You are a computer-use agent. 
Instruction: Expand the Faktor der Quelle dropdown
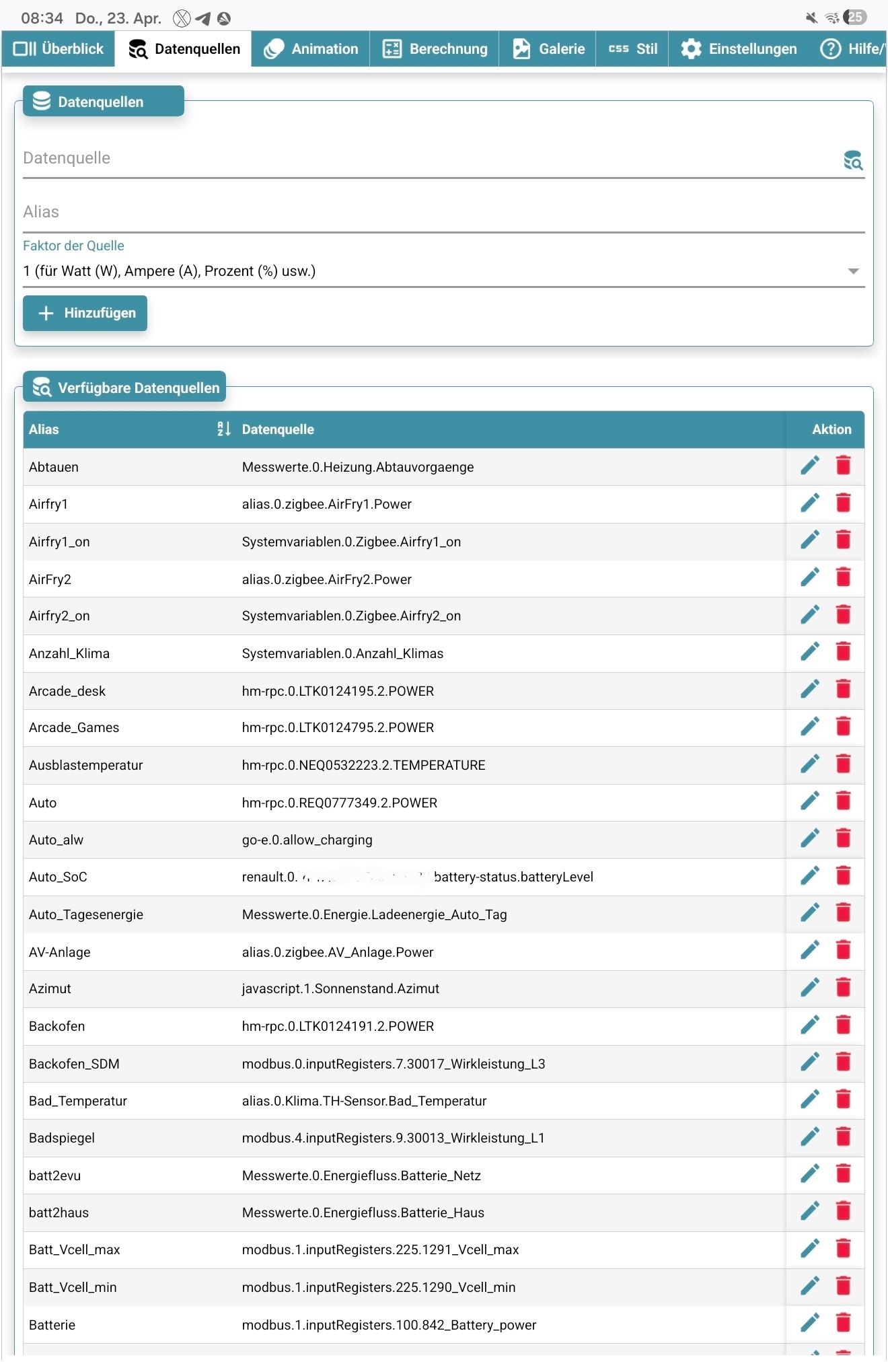coord(853,271)
